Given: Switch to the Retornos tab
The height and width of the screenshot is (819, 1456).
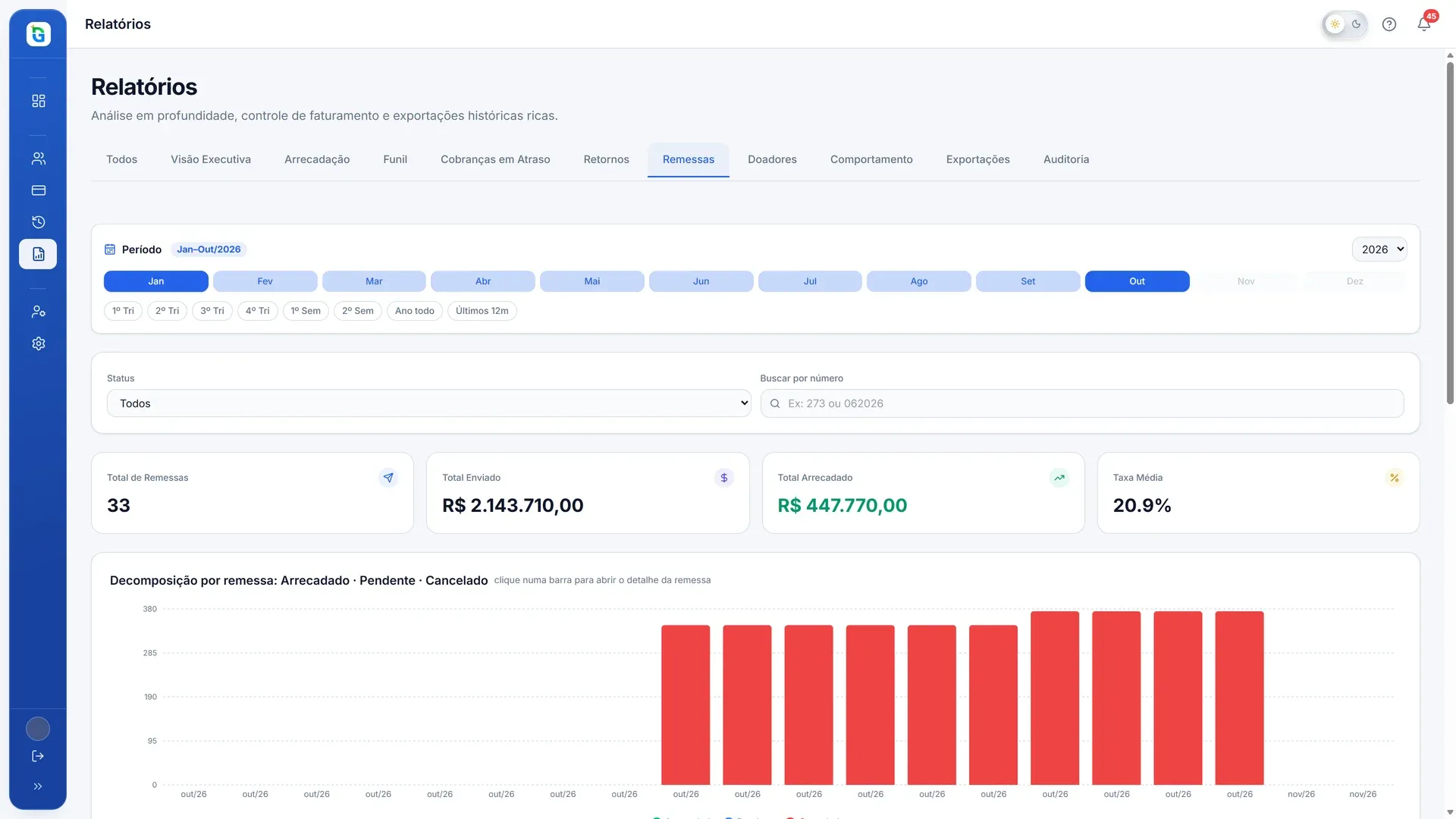Looking at the screenshot, I should (607, 159).
